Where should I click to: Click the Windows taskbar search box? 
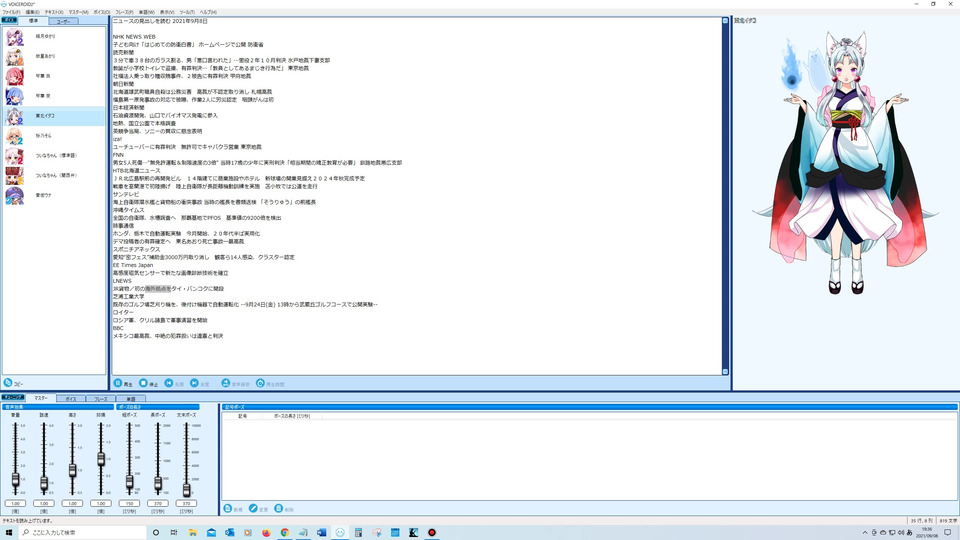pos(83,533)
